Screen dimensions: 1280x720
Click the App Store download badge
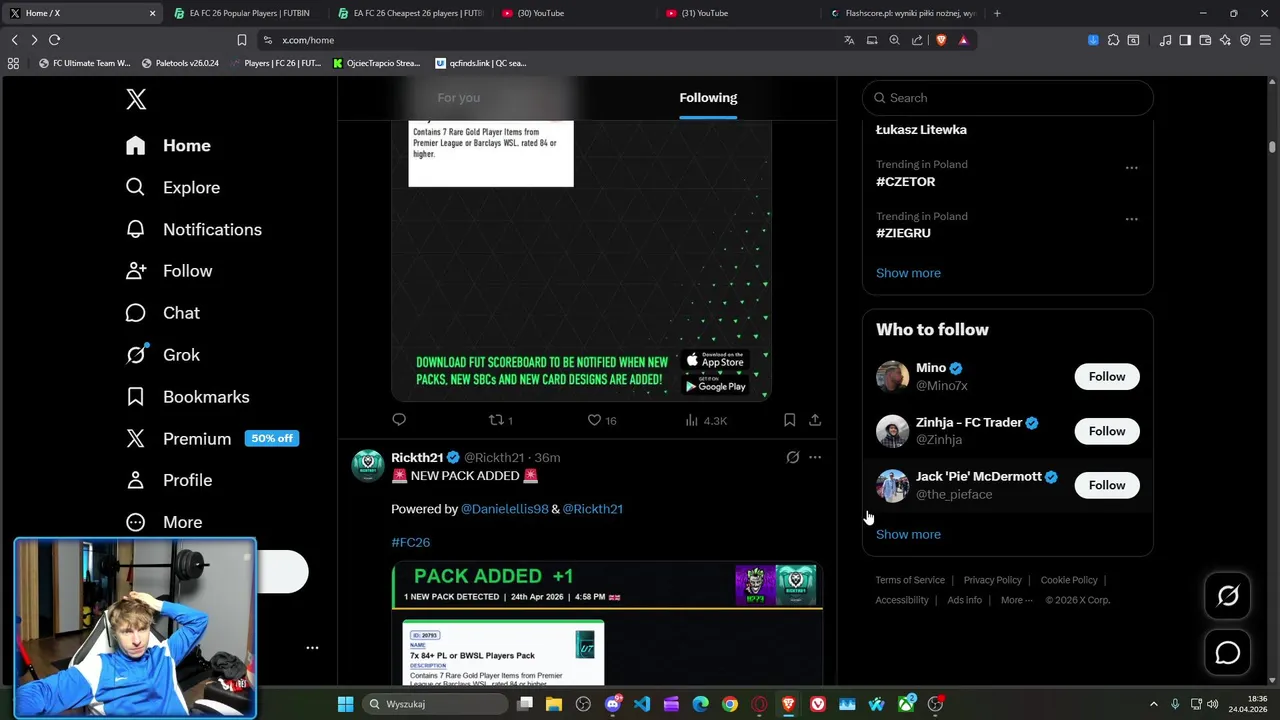point(716,360)
